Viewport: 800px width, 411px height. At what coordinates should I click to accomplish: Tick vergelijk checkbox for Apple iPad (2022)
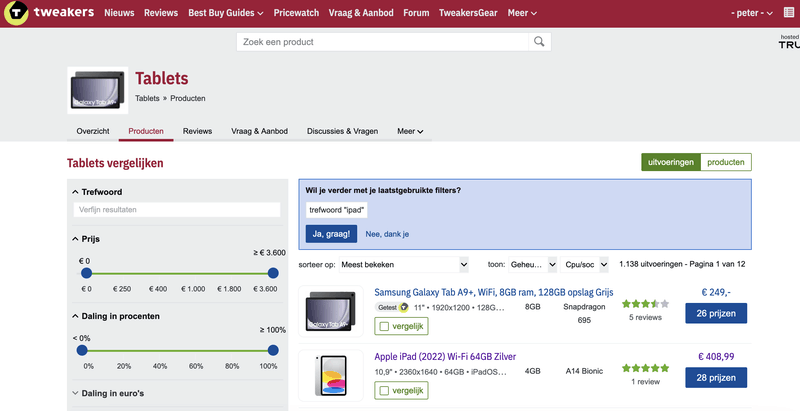coord(385,391)
